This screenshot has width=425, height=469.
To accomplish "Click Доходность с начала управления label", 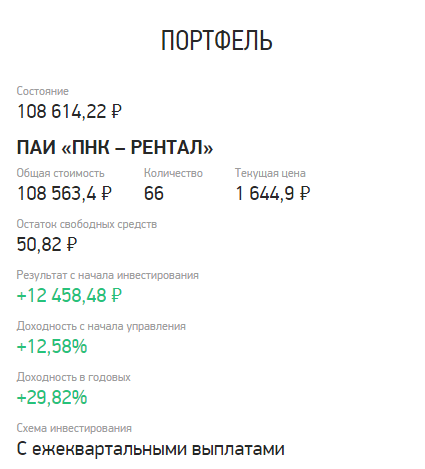I will pos(101,326).
